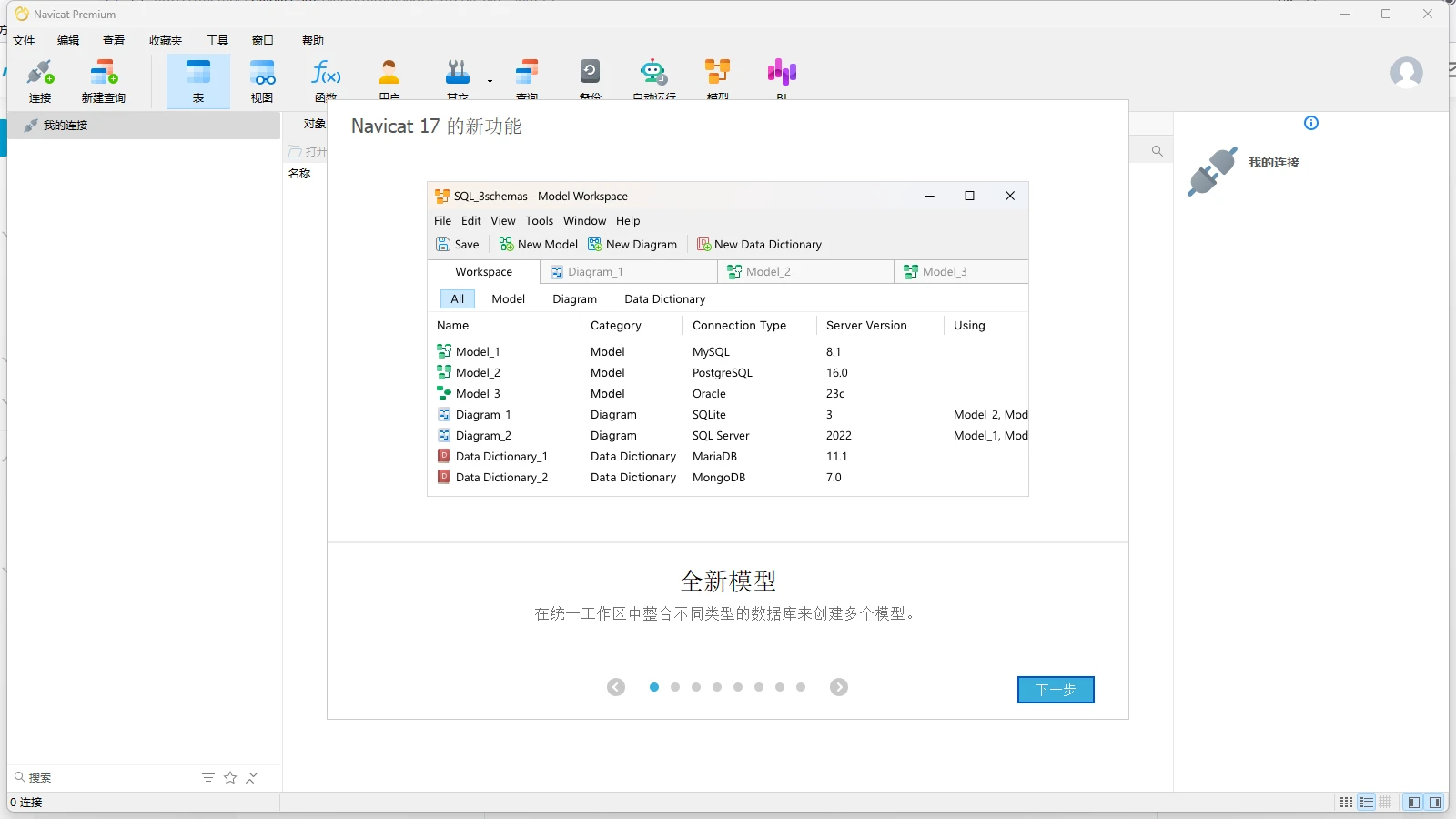The image size is (1456, 819).
Task: Click the magnifier search icon in object pane
Action: (1158, 151)
